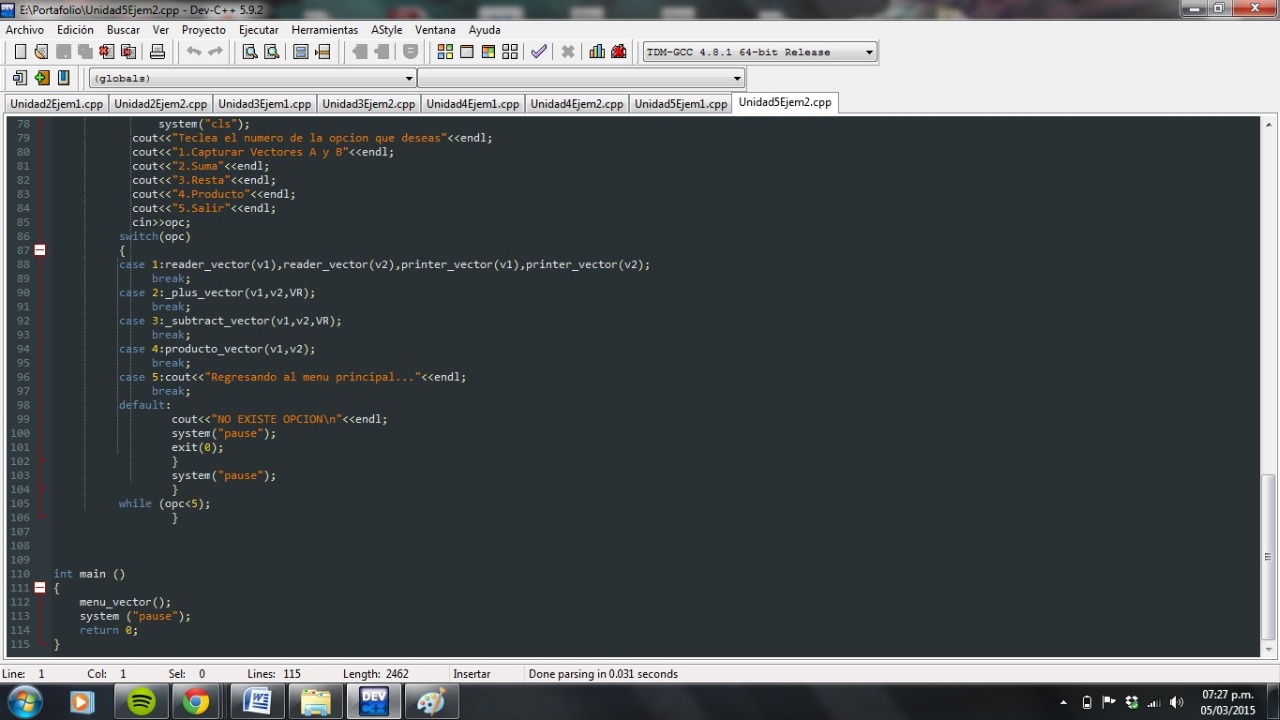Click the New file toolbar icon

coord(20,52)
